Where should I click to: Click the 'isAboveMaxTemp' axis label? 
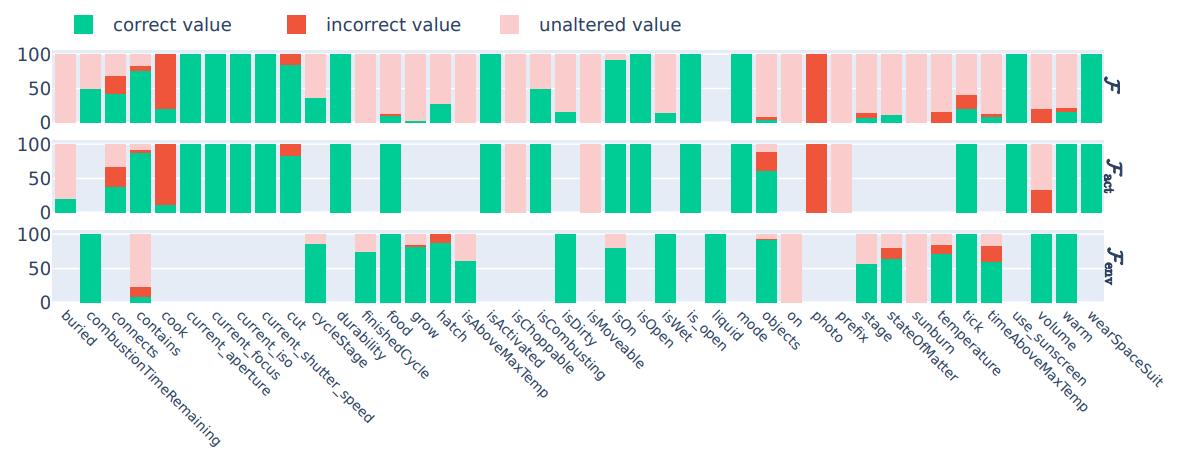coord(506,353)
